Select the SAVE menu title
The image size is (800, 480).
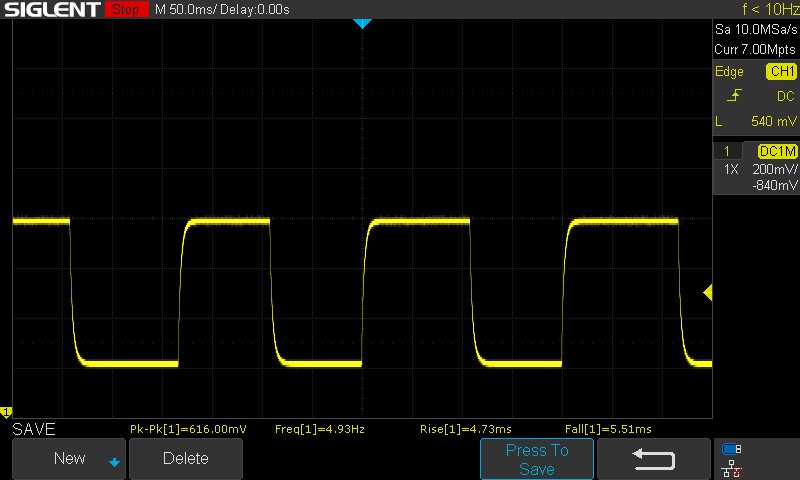click(34, 429)
